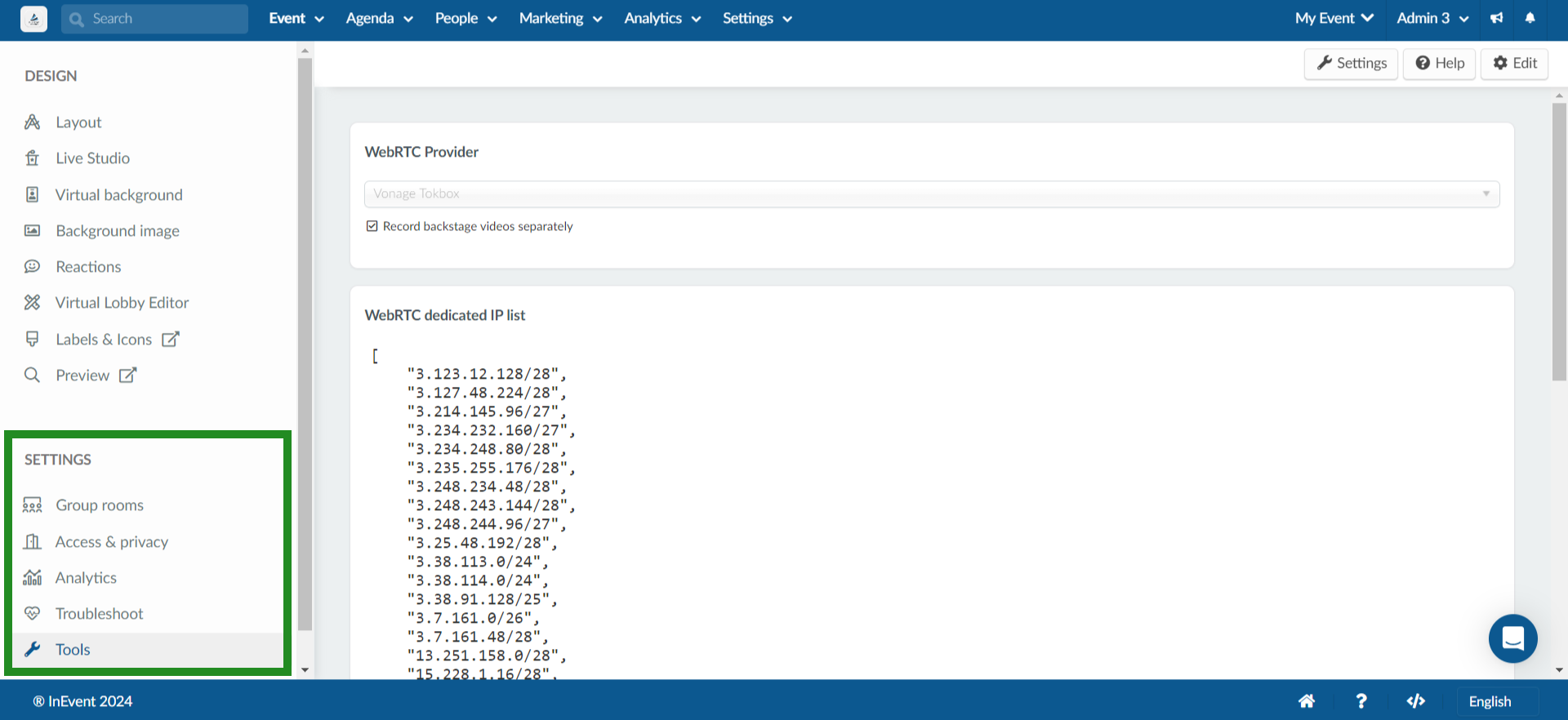Open the Event menu
Screen dimensions: 1568x720
tap(296, 19)
